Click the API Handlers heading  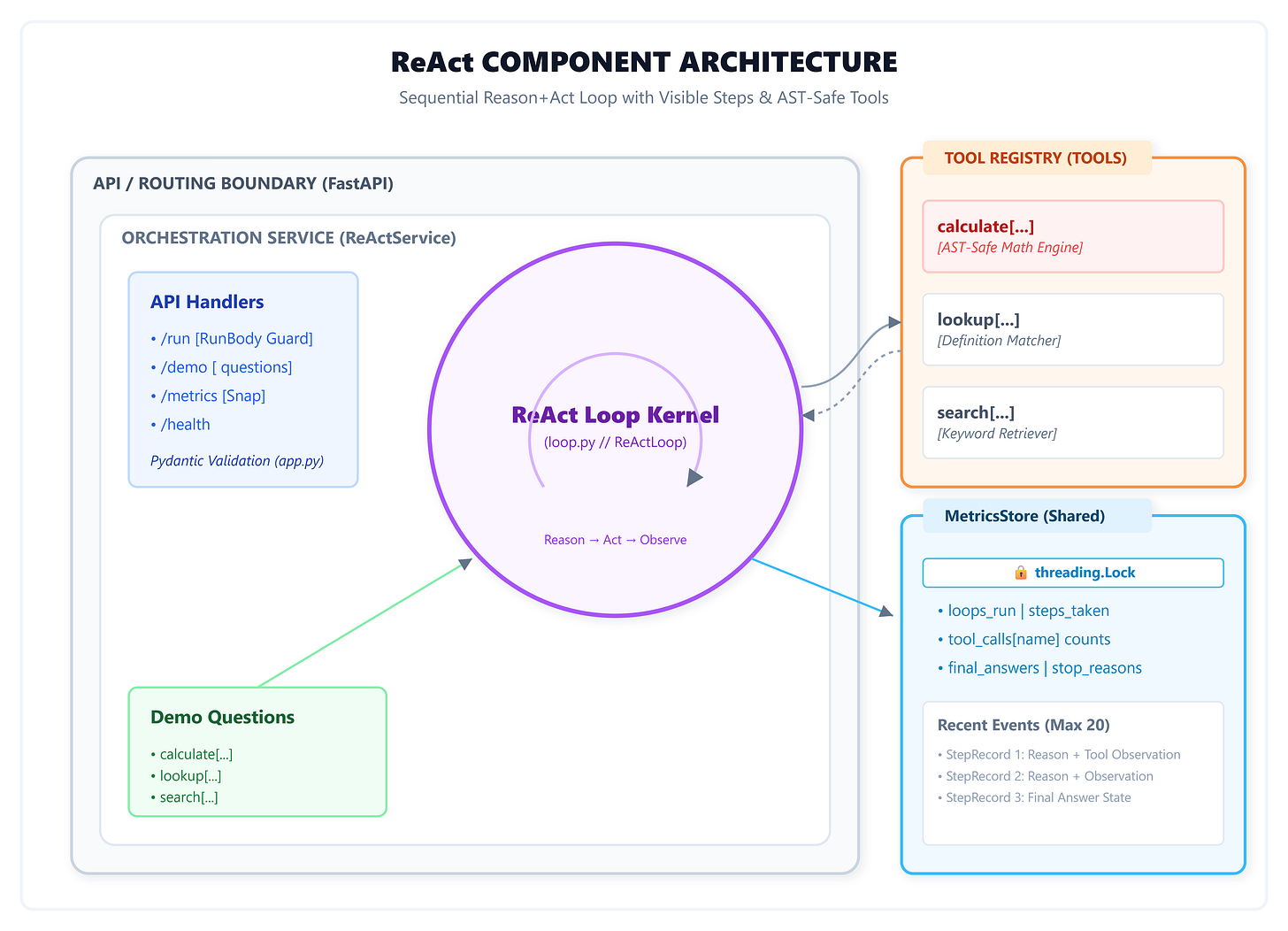(x=207, y=302)
